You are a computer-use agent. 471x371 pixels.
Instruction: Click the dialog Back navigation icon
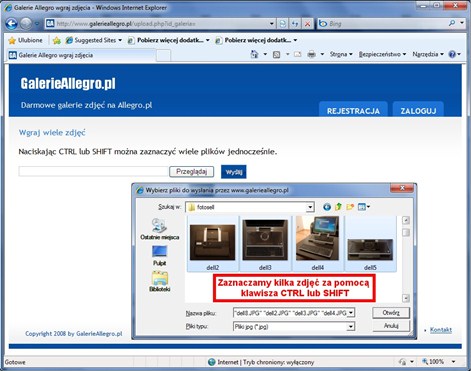(x=327, y=207)
